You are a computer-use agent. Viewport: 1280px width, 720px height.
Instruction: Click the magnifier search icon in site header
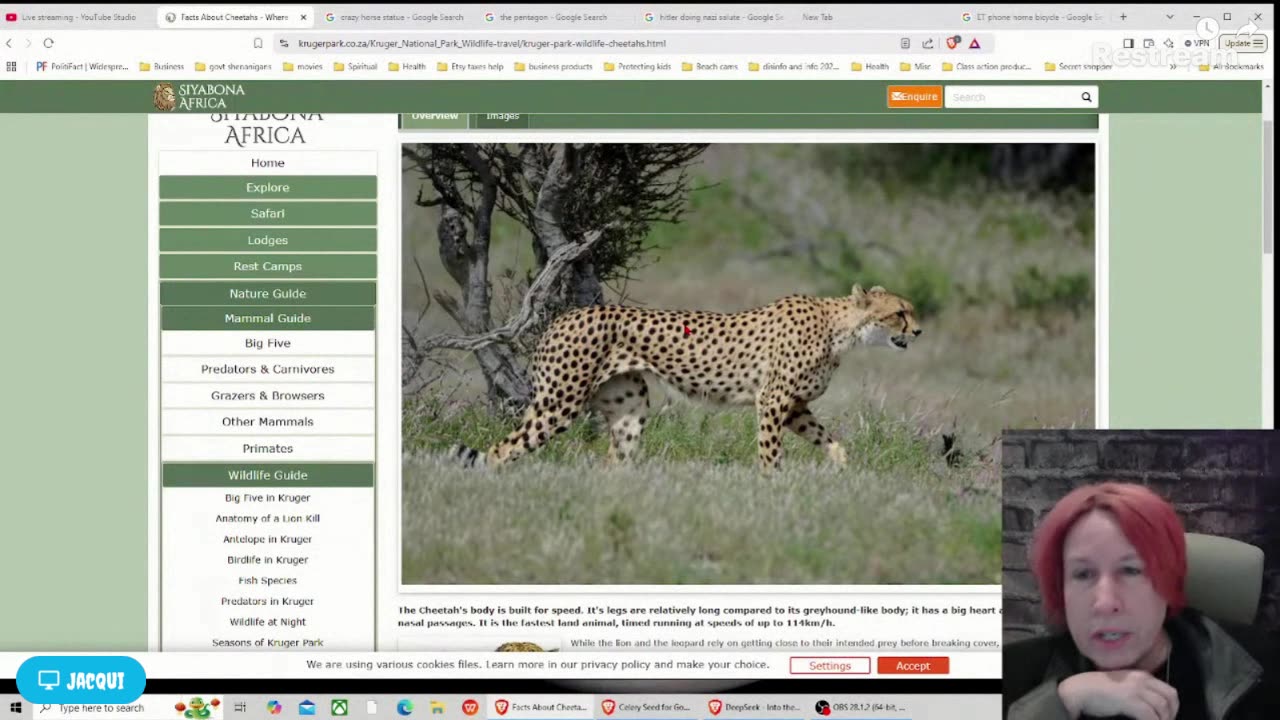point(1086,97)
